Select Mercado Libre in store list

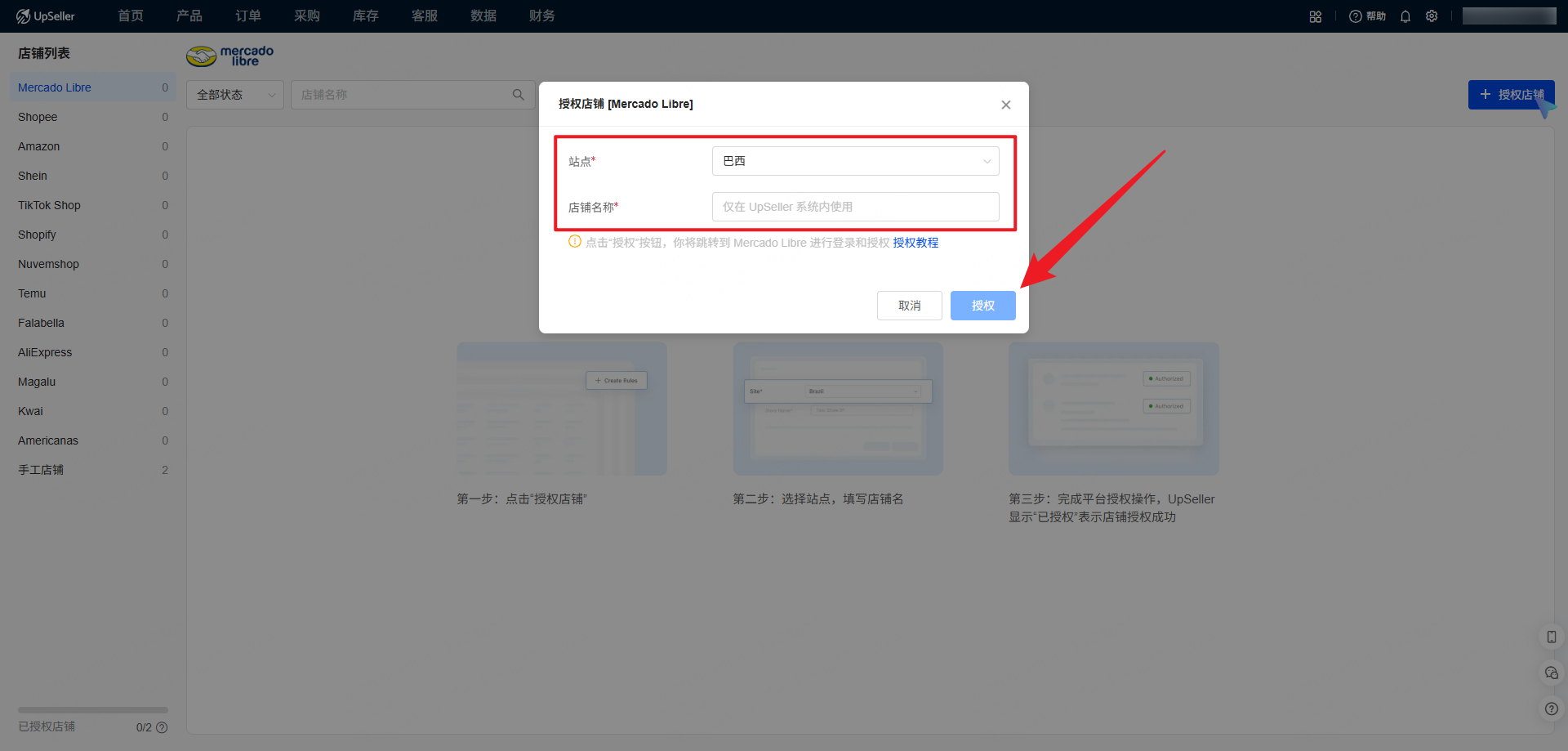pyautogui.click(x=93, y=87)
